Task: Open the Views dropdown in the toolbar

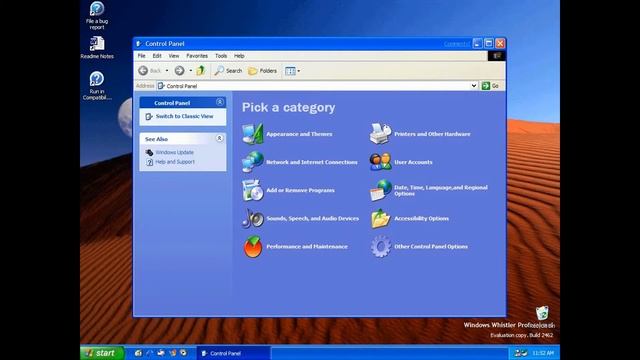Action: (293, 71)
